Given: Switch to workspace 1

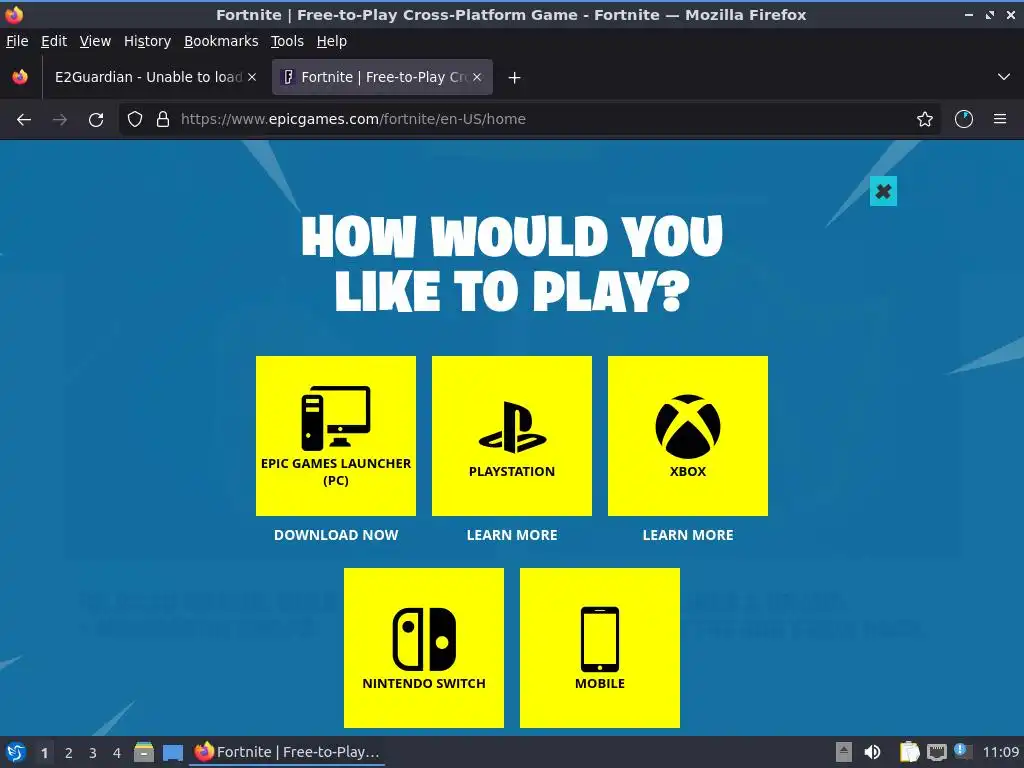Looking at the screenshot, I should pos(44,753).
